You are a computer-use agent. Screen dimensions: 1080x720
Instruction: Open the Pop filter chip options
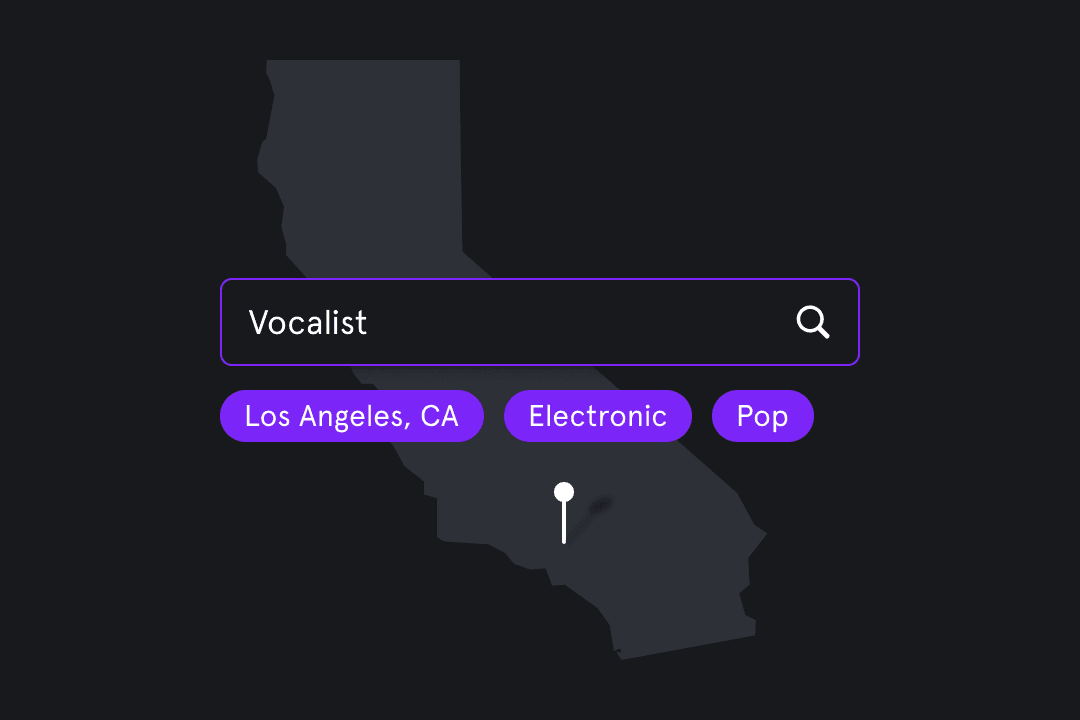762,416
